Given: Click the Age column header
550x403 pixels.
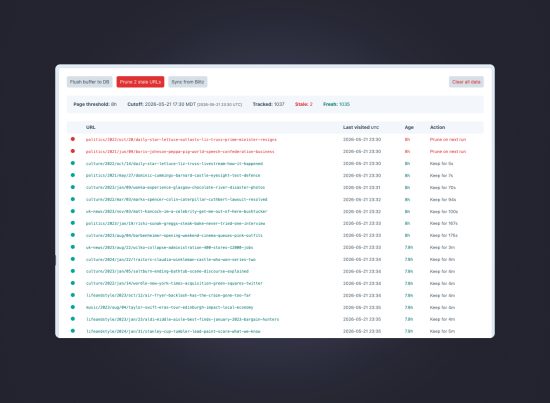Looking at the screenshot, I should 409,127.
